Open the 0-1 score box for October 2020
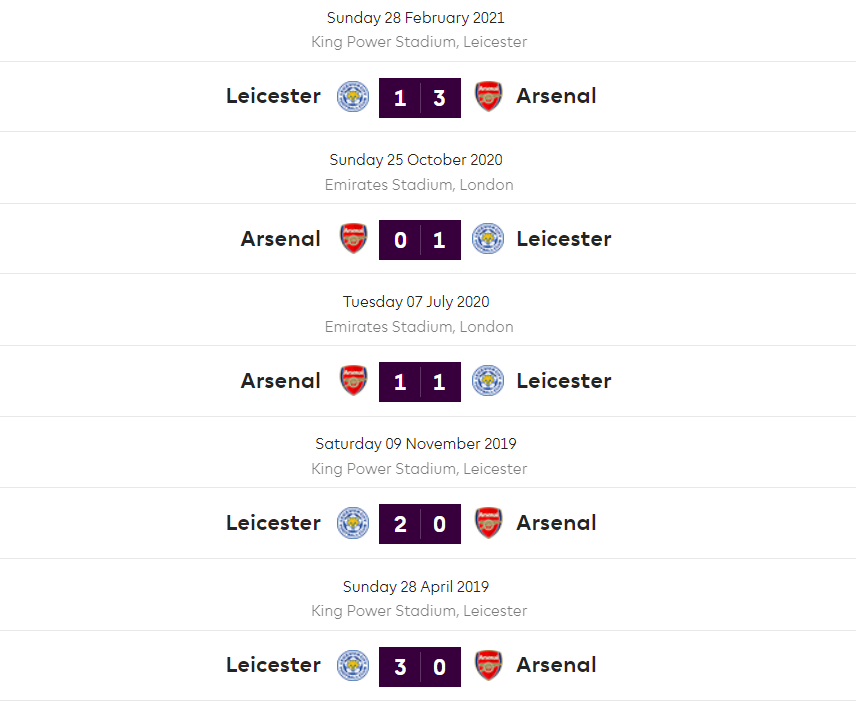The height and width of the screenshot is (702, 856). point(420,240)
